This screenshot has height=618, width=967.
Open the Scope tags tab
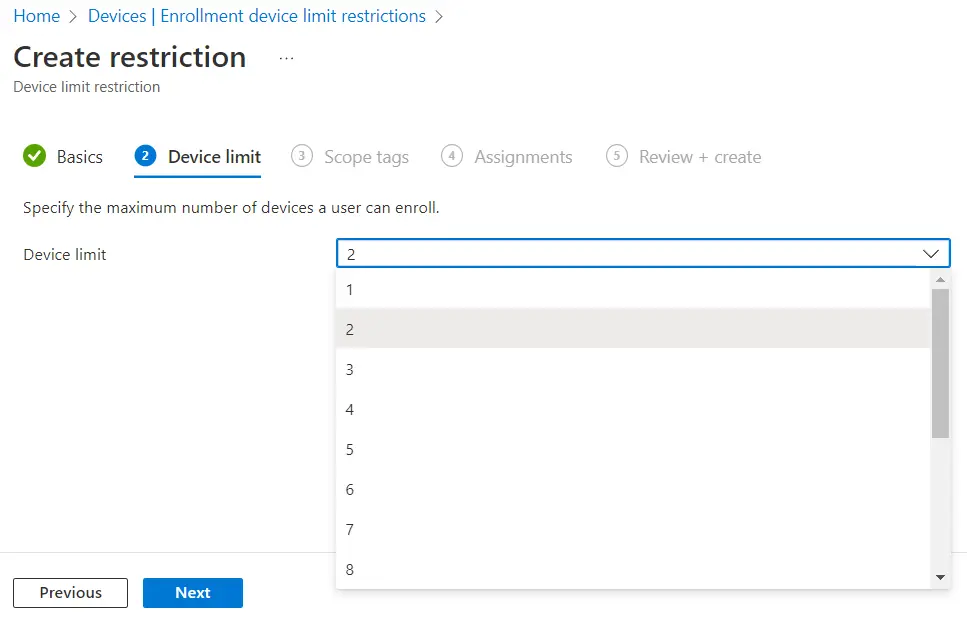[366, 157]
